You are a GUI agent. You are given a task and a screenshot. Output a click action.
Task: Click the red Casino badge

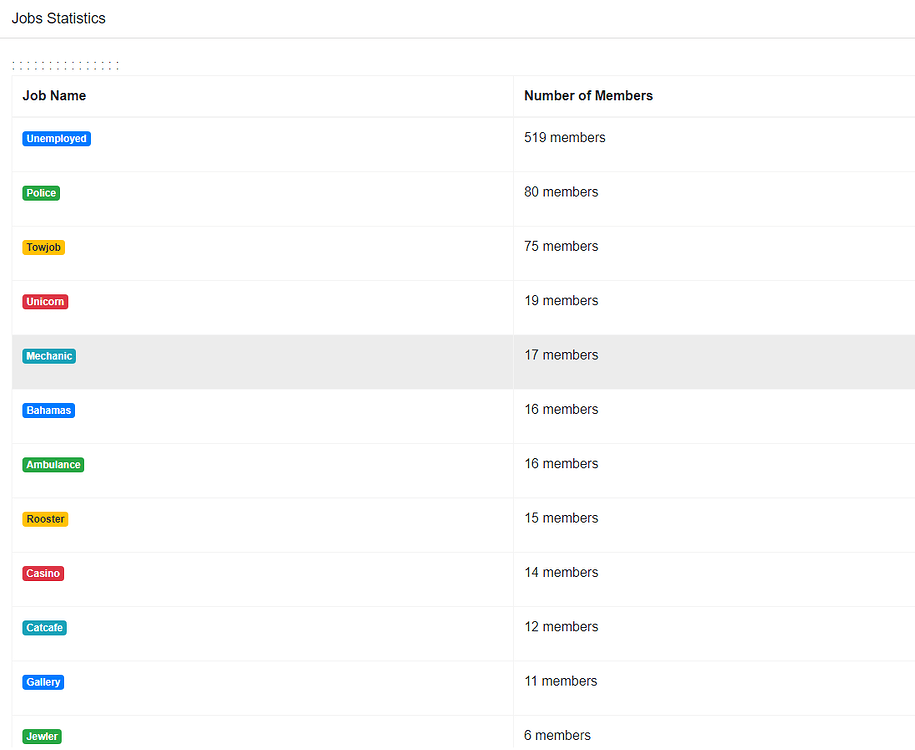pos(42,573)
